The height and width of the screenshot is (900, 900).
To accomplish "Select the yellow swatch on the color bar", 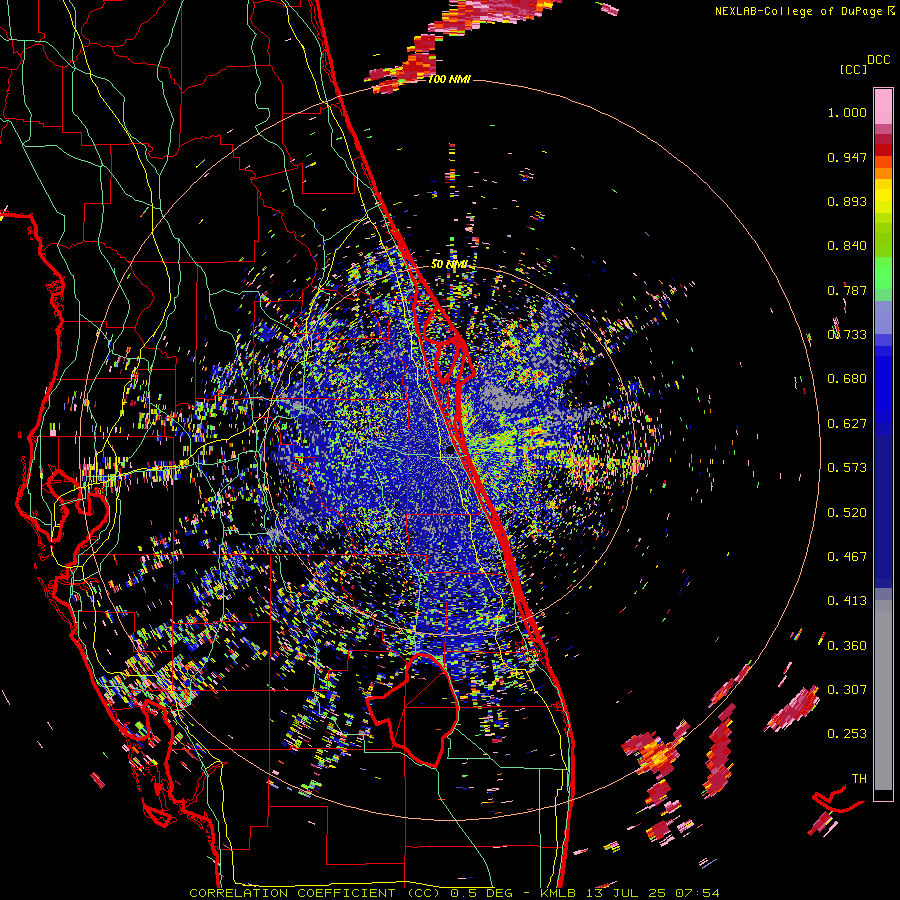I will tap(883, 197).
